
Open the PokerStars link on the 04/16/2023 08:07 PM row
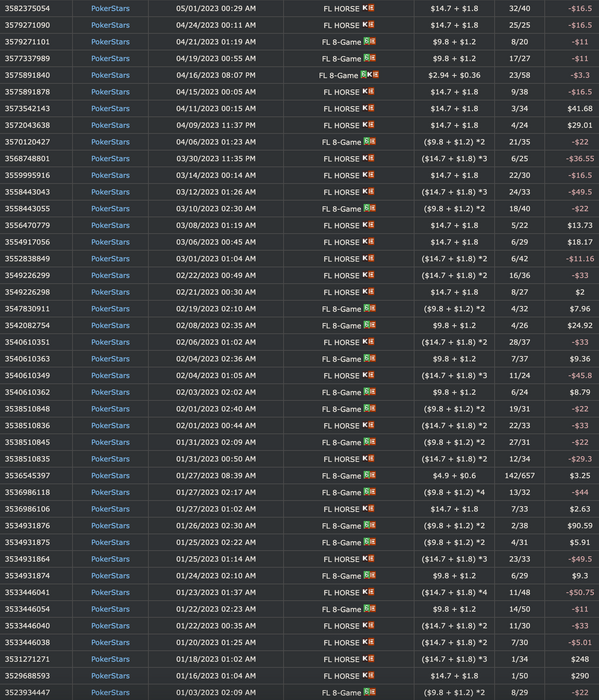point(110,75)
